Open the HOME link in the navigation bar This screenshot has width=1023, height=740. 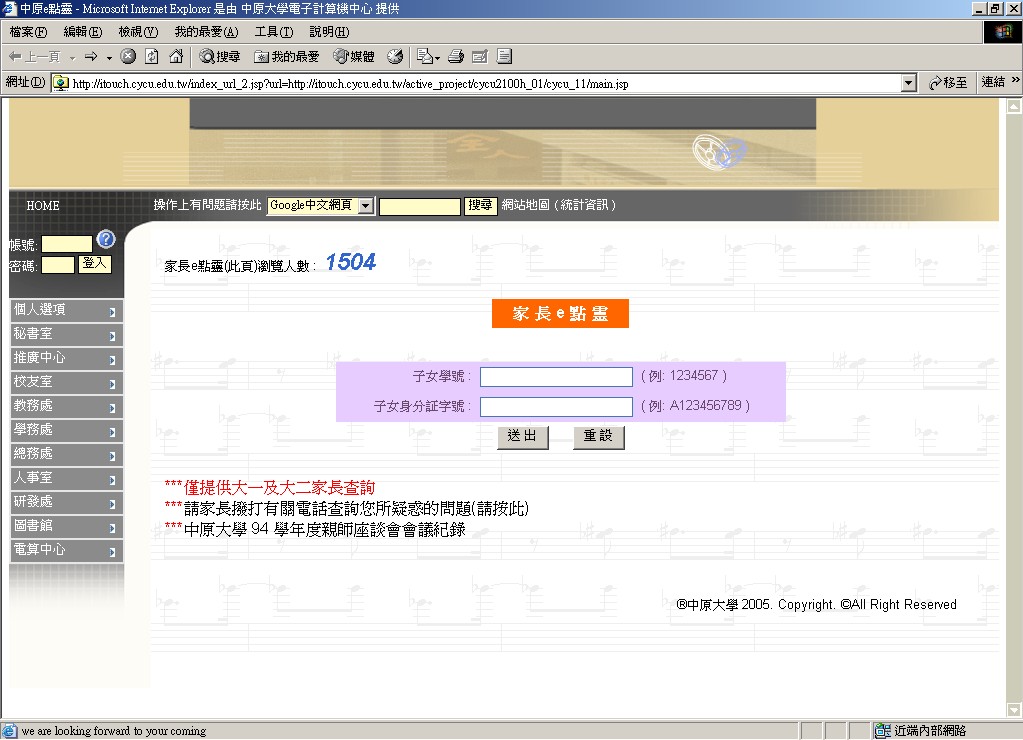coord(43,206)
